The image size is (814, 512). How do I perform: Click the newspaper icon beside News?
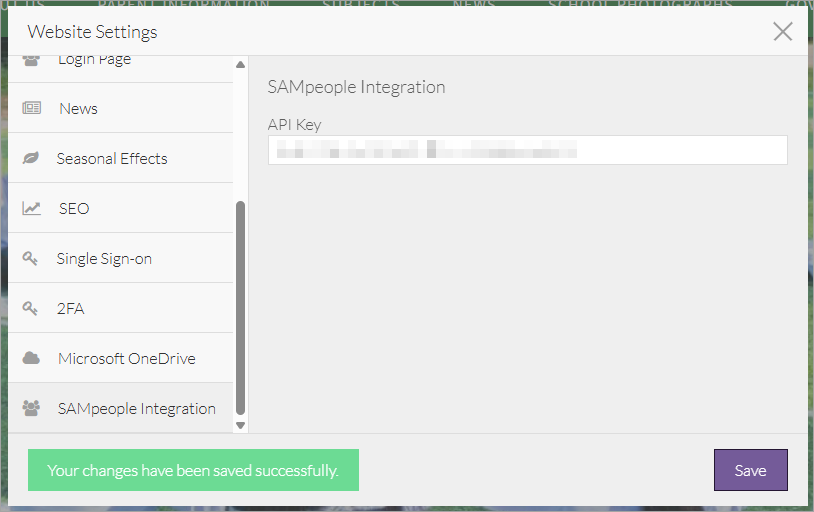pos(32,108)
